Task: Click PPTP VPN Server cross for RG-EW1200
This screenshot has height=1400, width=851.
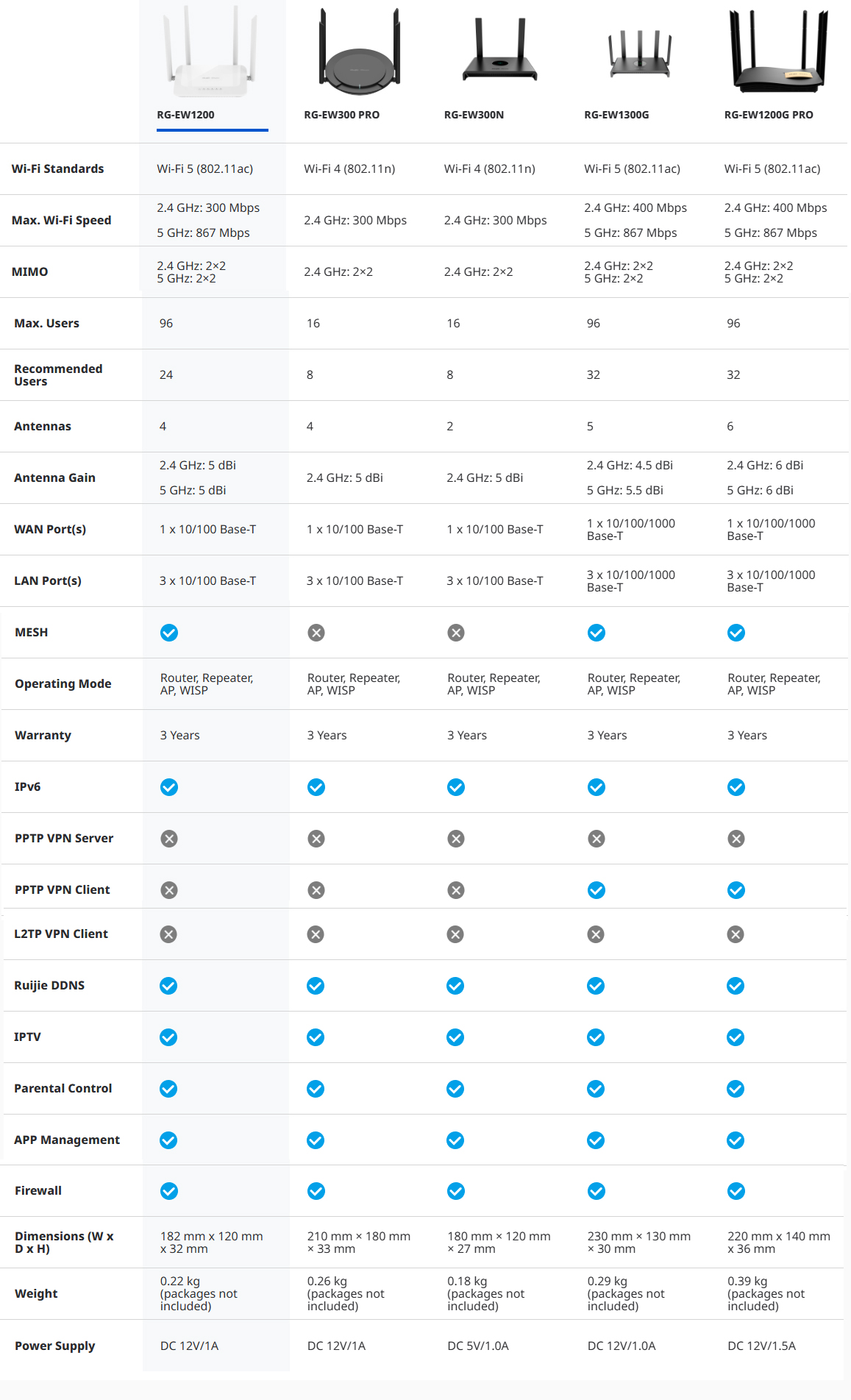Action: (169, 839)
